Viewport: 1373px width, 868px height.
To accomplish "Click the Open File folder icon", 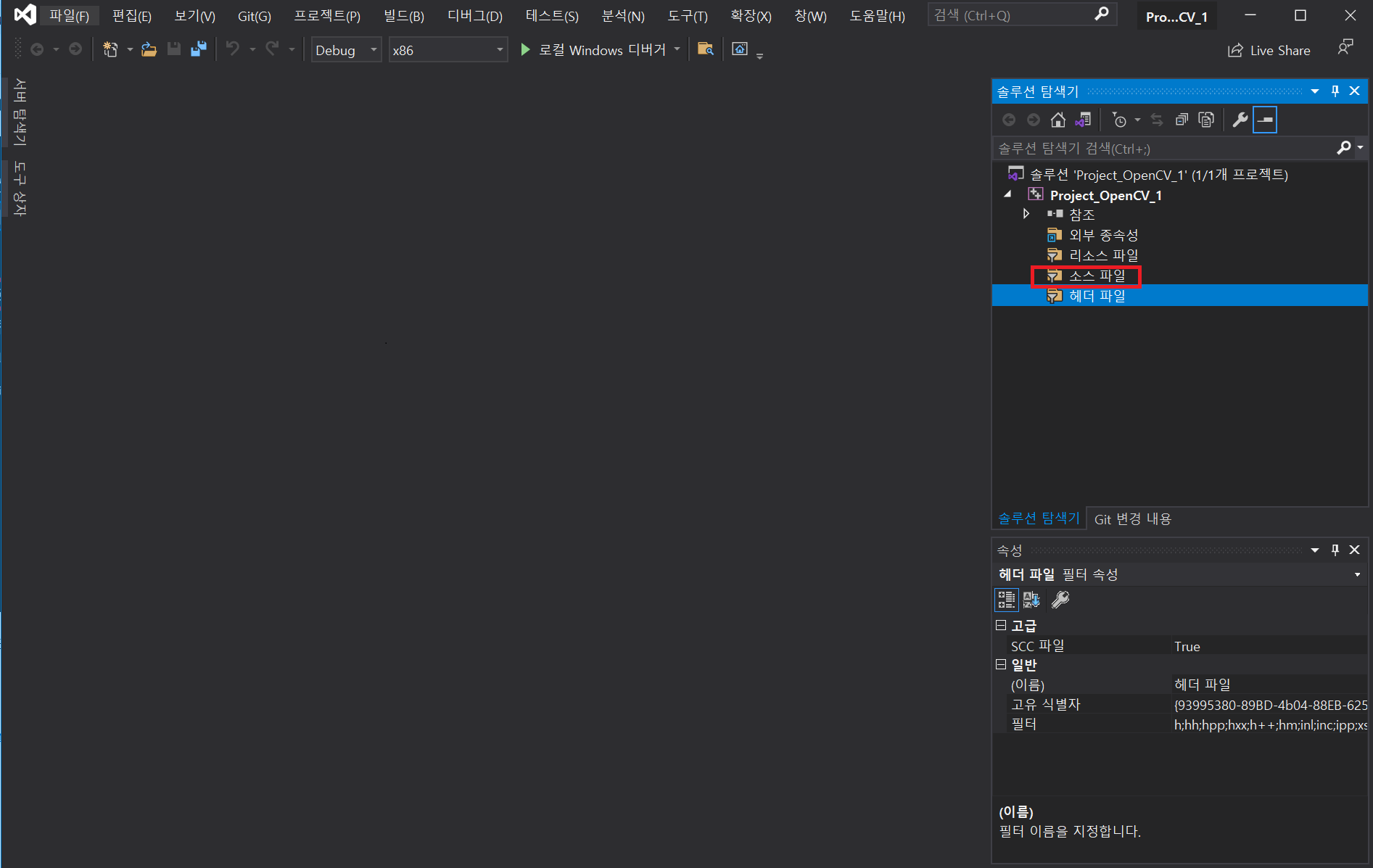I will tap(149, 49).
